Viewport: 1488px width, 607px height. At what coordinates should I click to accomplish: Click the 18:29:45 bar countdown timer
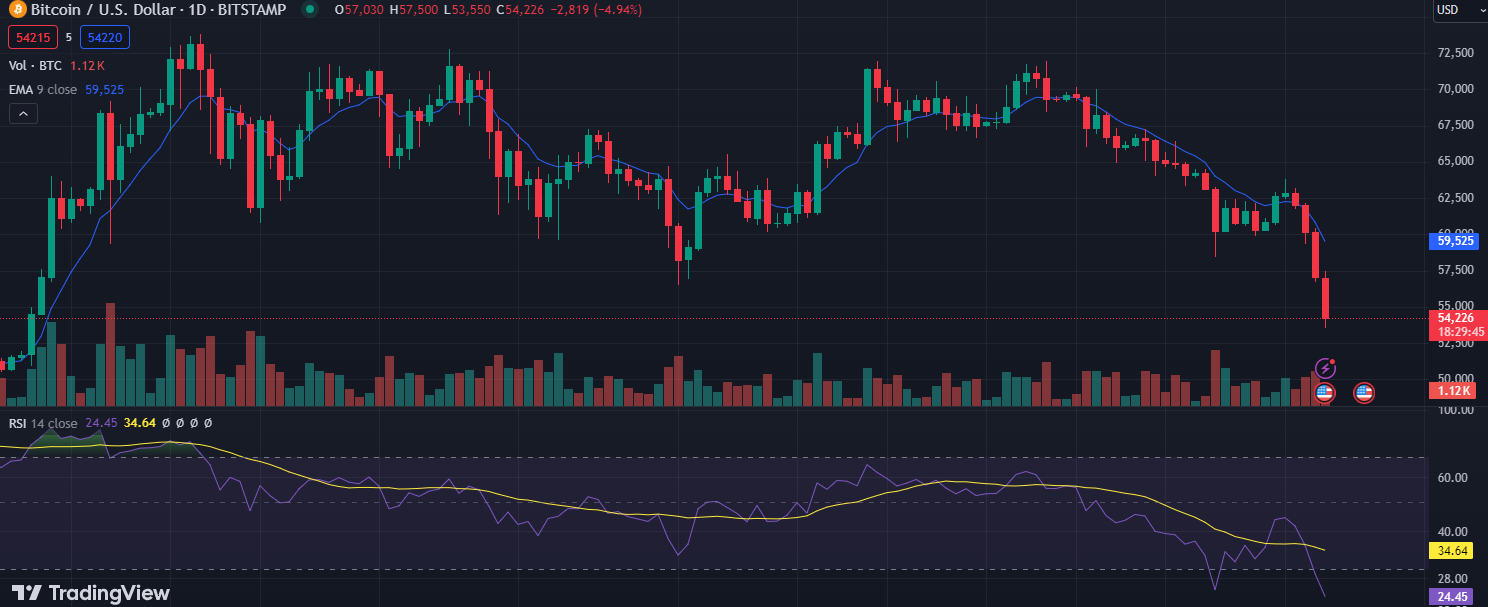coord(1461,331)
